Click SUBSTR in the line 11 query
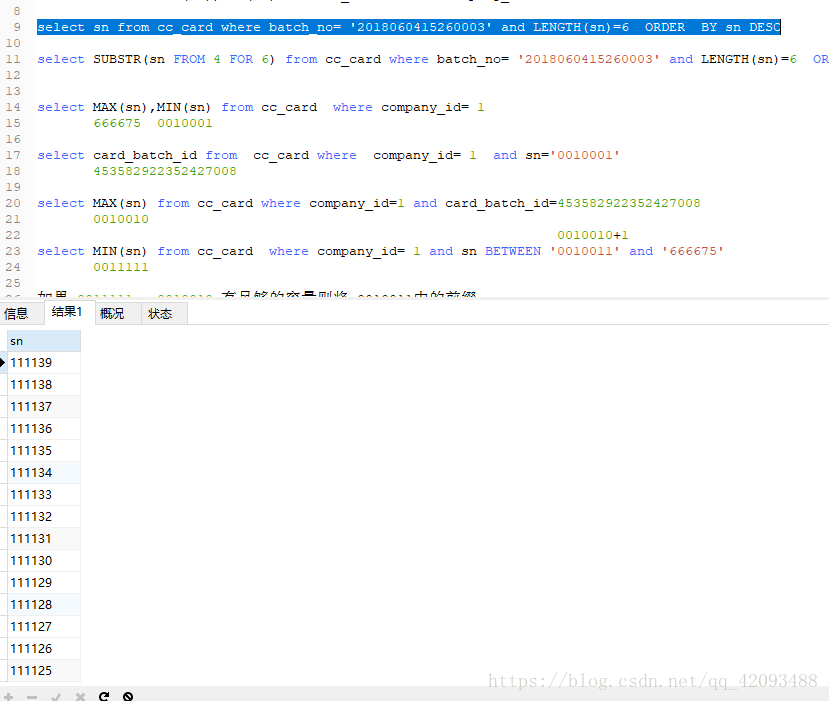Viewport: 829px width, 701px height. point(117,59)
